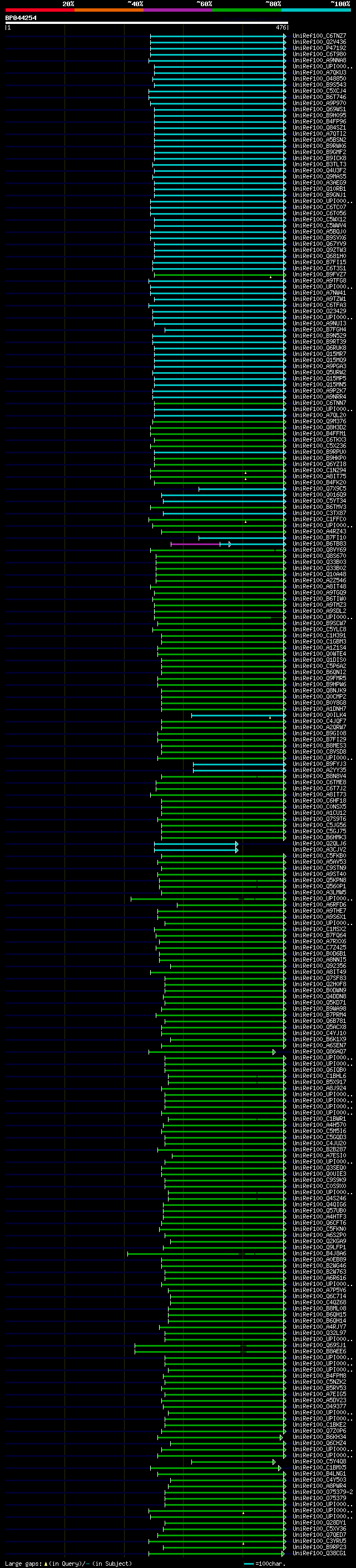The height and width of the screenshot is (1568, 356).
Task: Click the UniRef100_A7QTI2 entry
Action: point(319,133)
